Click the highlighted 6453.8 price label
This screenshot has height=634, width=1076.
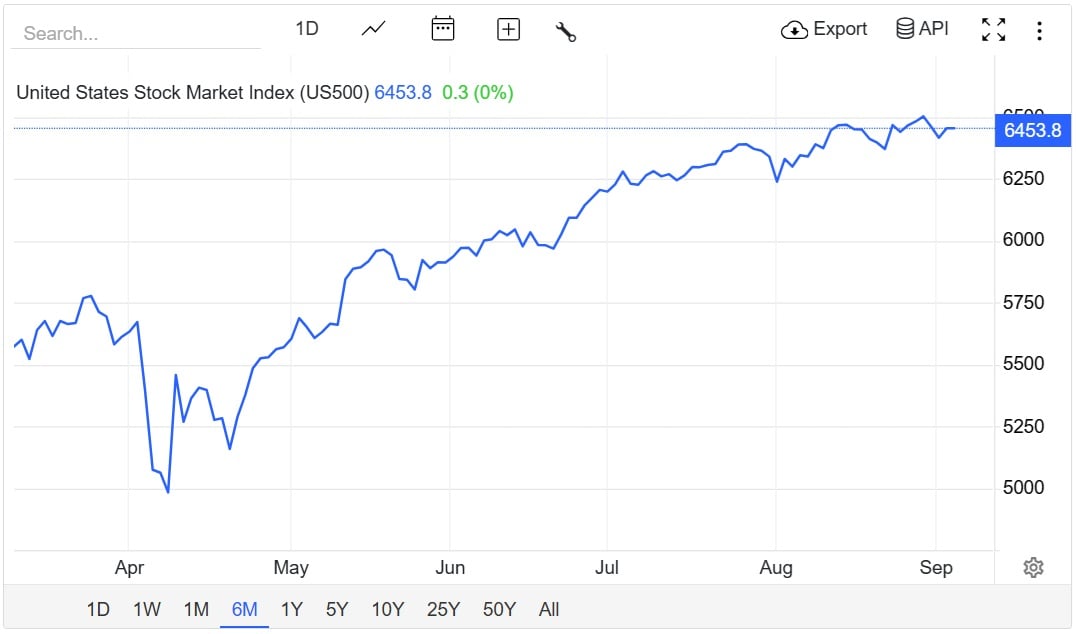coord(1032,130)
